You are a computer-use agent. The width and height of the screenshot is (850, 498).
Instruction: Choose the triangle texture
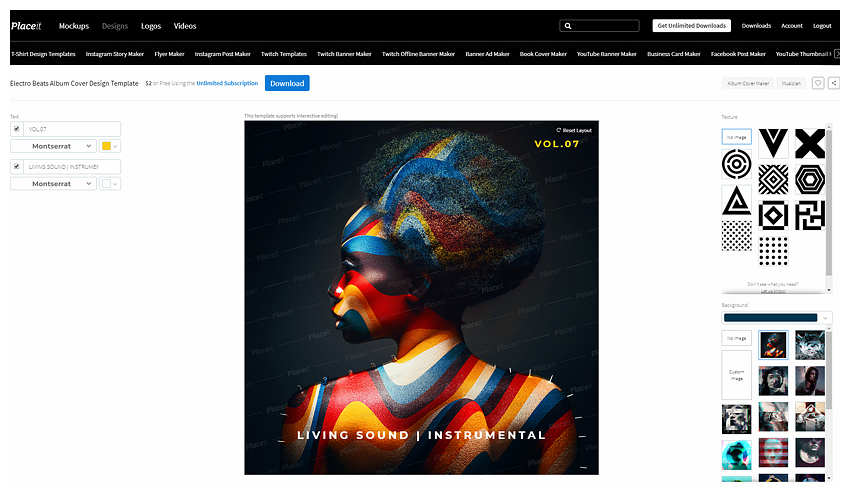point(736,200)
